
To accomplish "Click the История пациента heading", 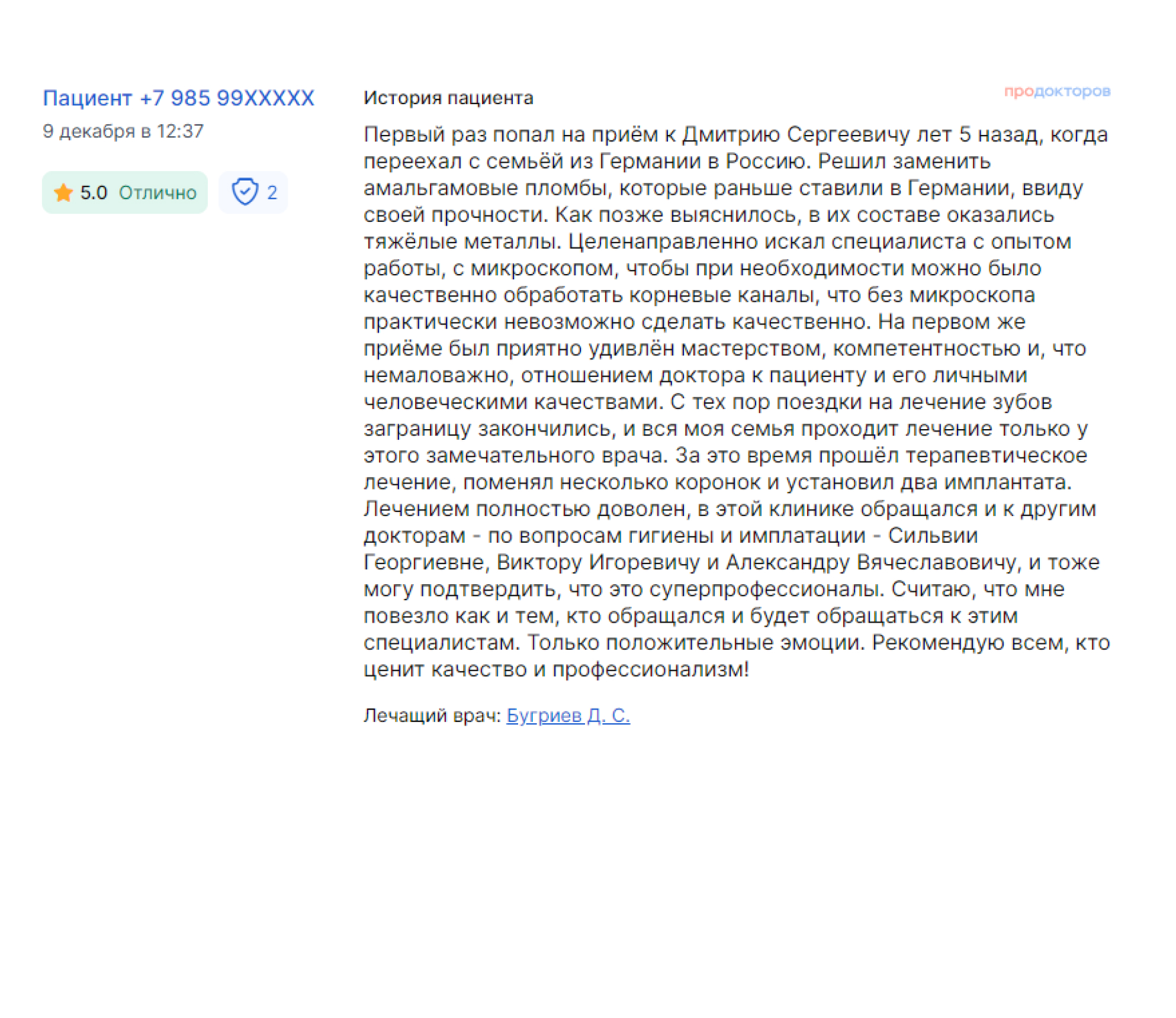I will point(448,98).
